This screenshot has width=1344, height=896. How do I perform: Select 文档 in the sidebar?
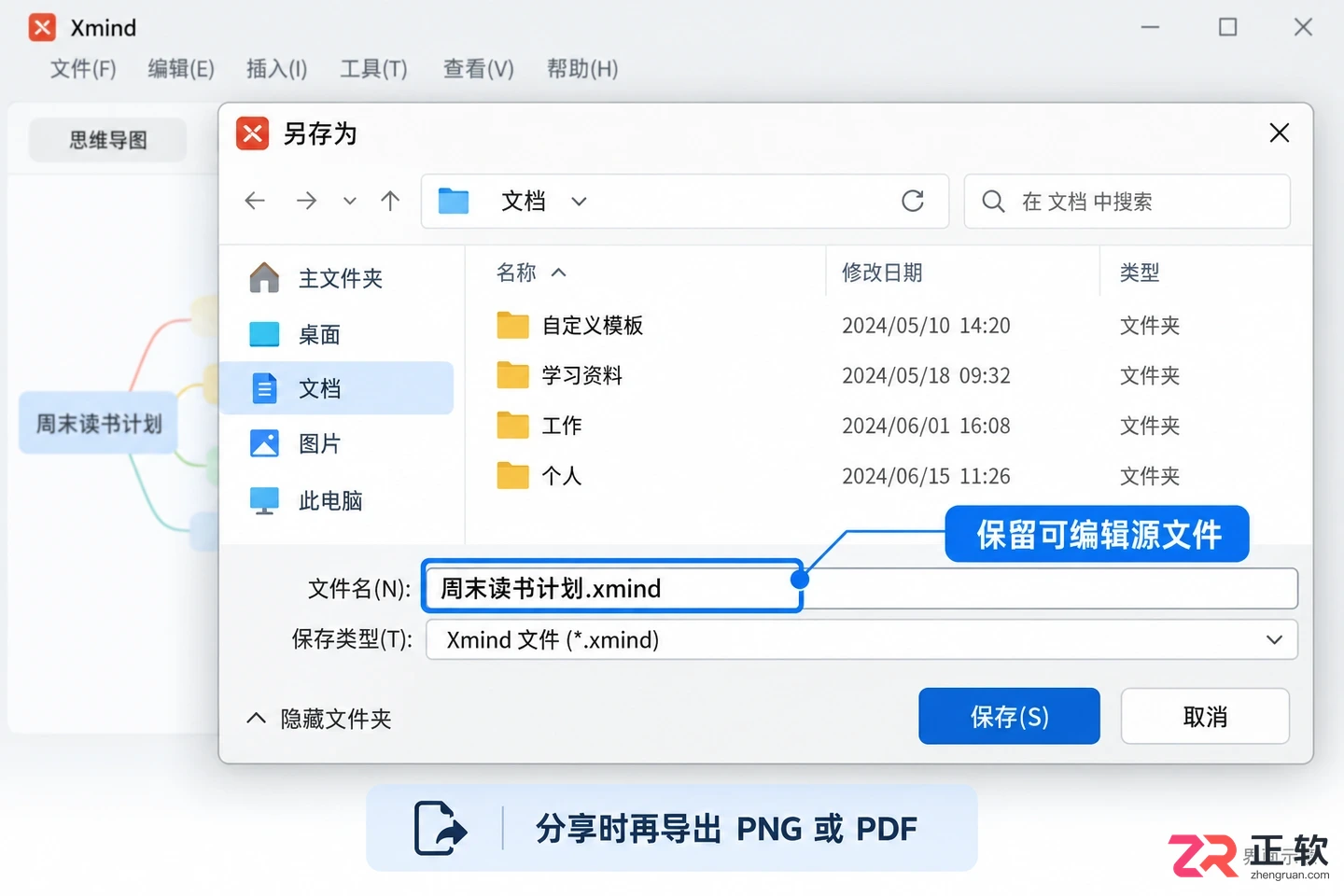point(337,388)
